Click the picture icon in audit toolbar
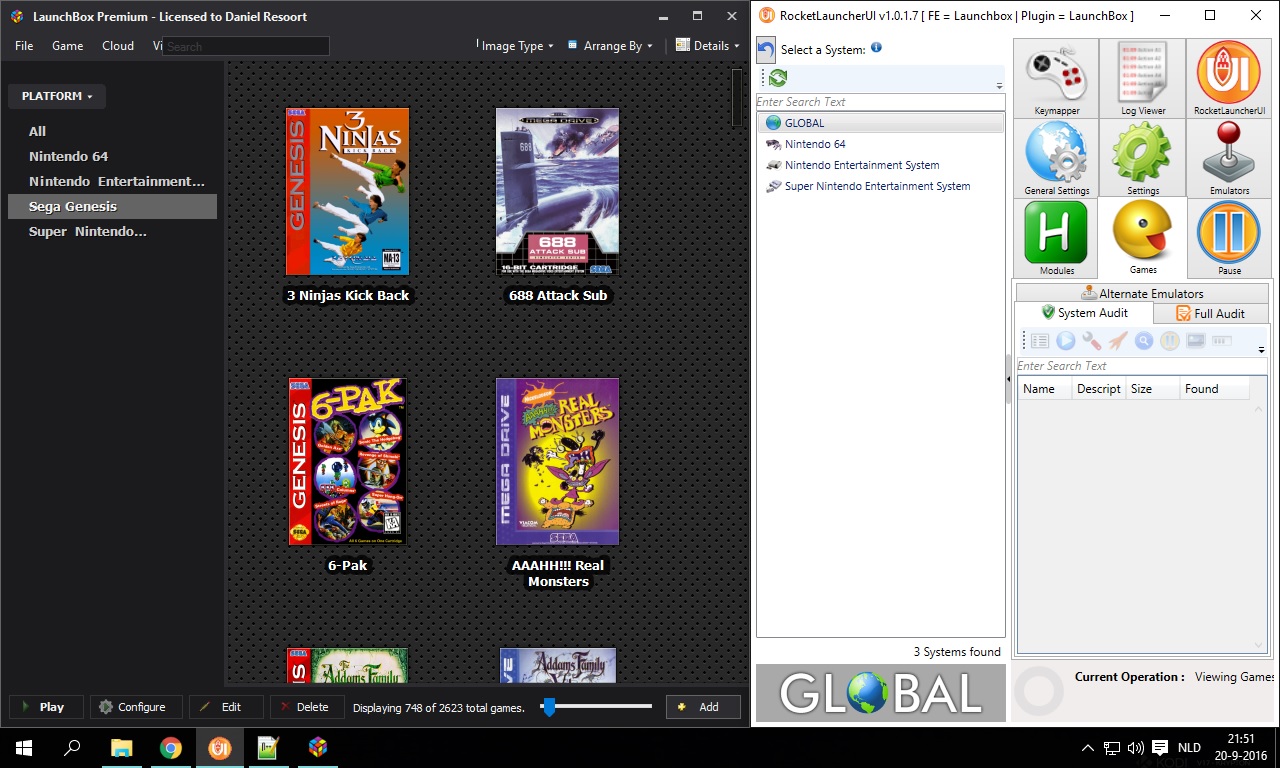The height and width of the screenshot is (768, 1280). click(1195, 341)
